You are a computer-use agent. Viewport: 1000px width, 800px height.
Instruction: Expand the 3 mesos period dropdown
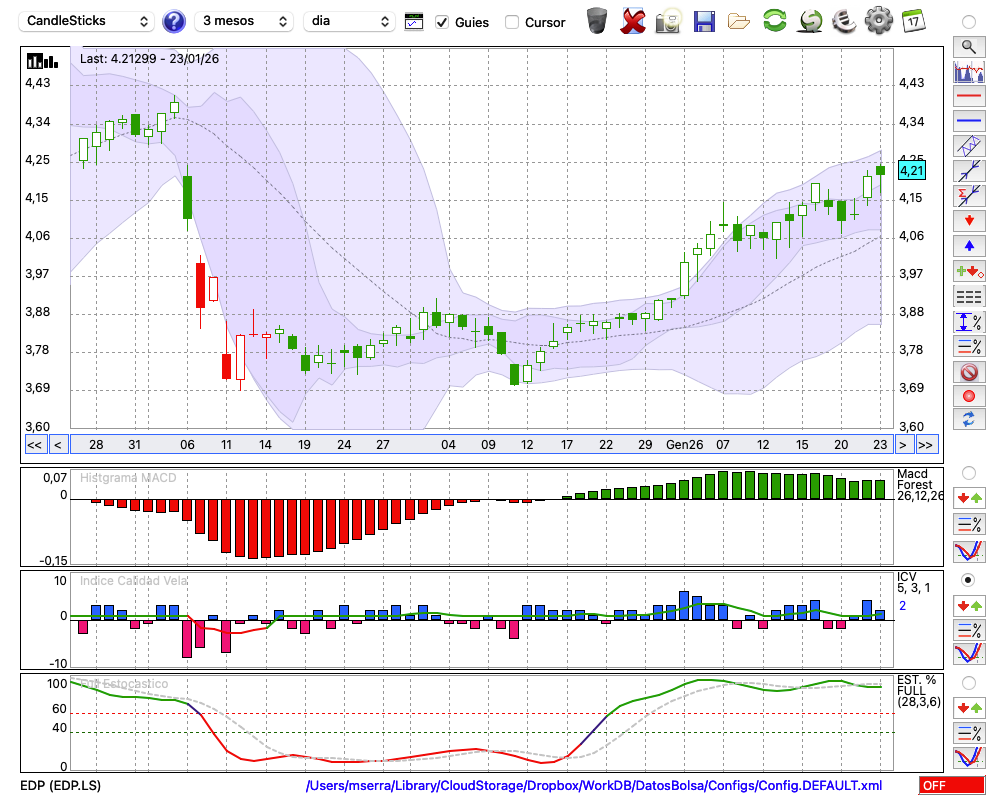tap(243, 21)
